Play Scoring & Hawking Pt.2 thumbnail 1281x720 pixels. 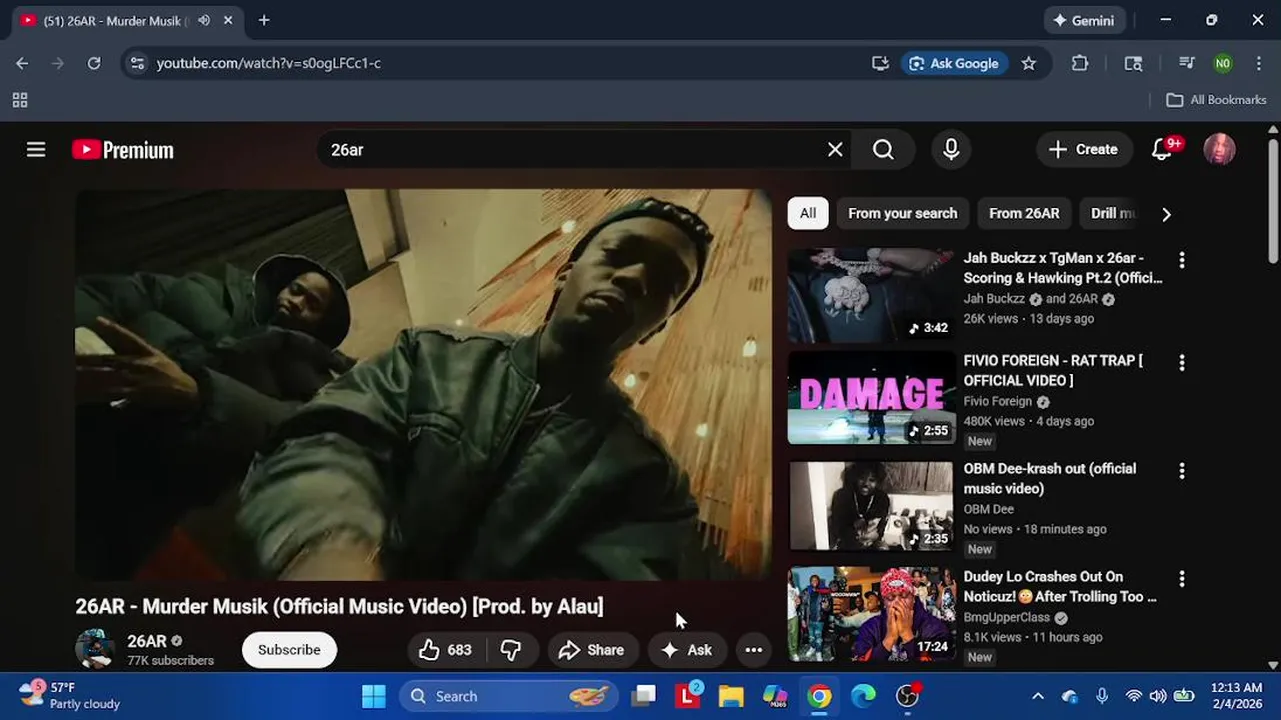click(x=871, y=296)
